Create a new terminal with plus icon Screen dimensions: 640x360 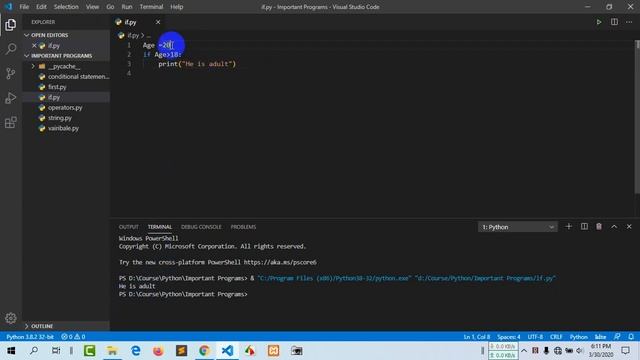pos(569,227)
